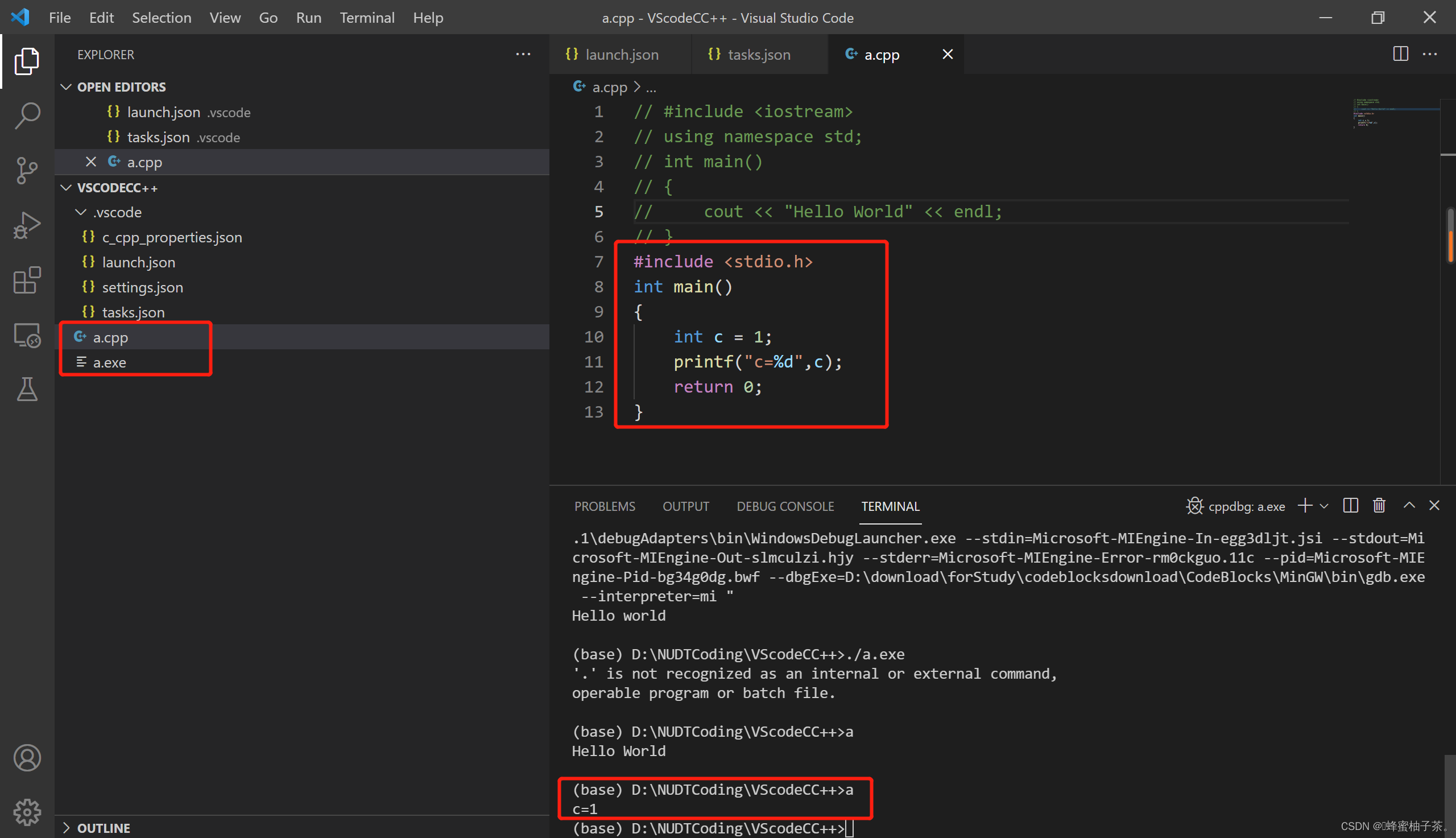Maximize the terminal panel size
Image resolution: width=1456 pixels, height=838 pixels.
pyautogui.click(x=1409, y=506)
